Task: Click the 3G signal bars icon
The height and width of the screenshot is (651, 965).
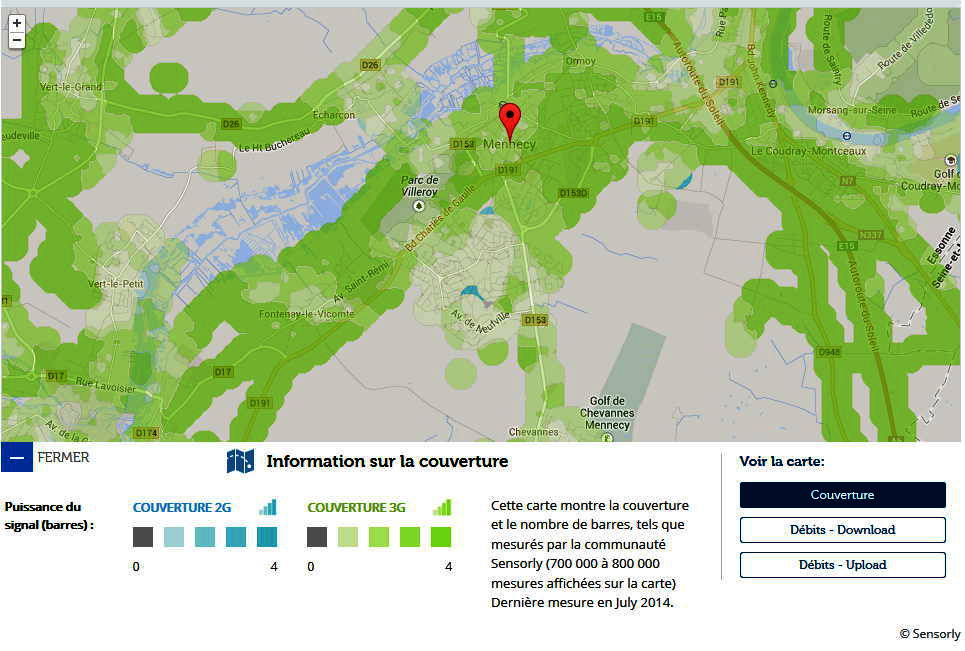Action: click(x=442, y=507)
